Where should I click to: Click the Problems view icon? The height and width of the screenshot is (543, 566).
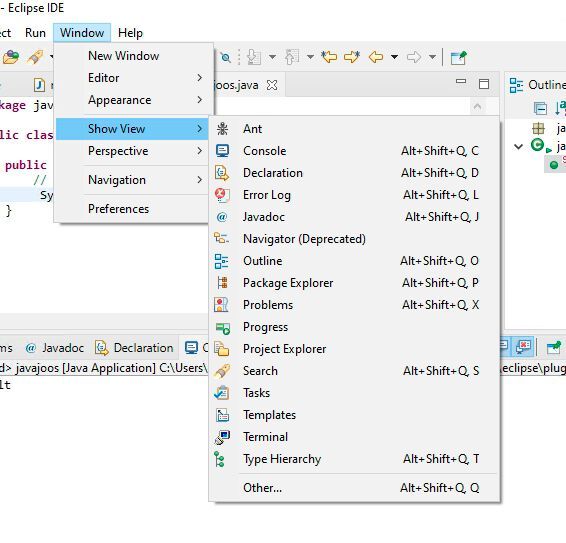pos(221,305)
